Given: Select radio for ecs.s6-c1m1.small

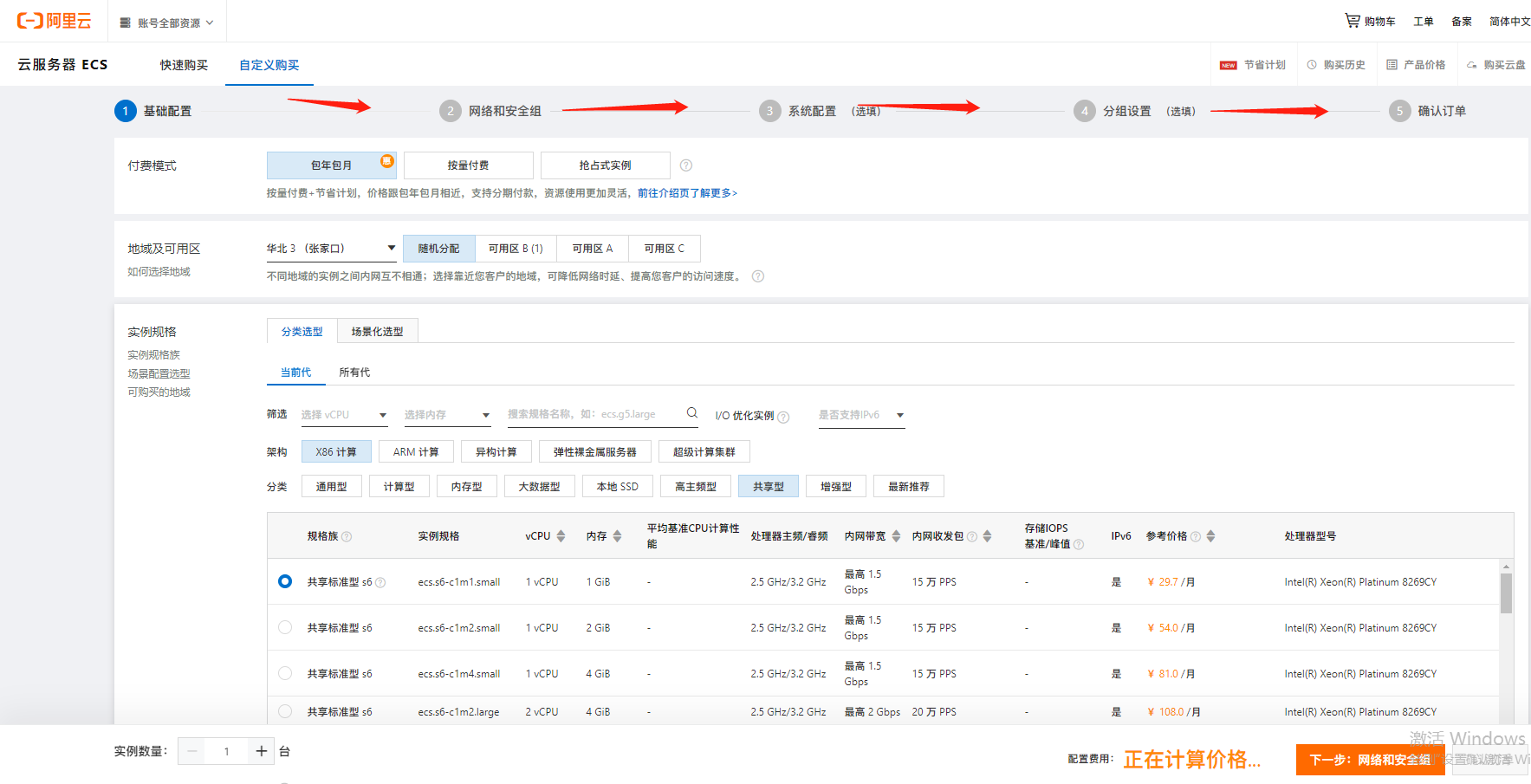Looking at the screenshot, I should [285, 581].
